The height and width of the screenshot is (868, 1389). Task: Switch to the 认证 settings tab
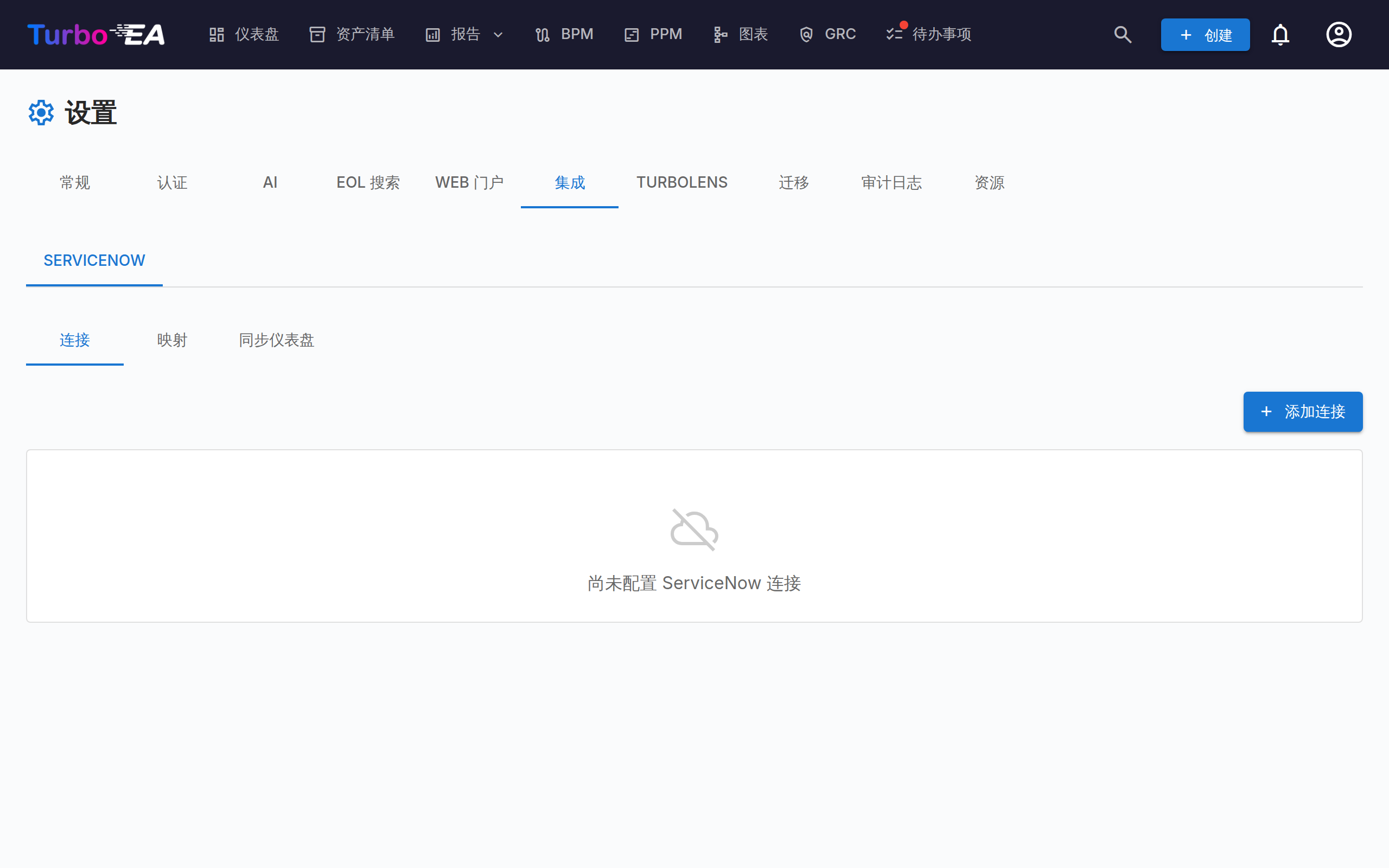tap(172, 183)
